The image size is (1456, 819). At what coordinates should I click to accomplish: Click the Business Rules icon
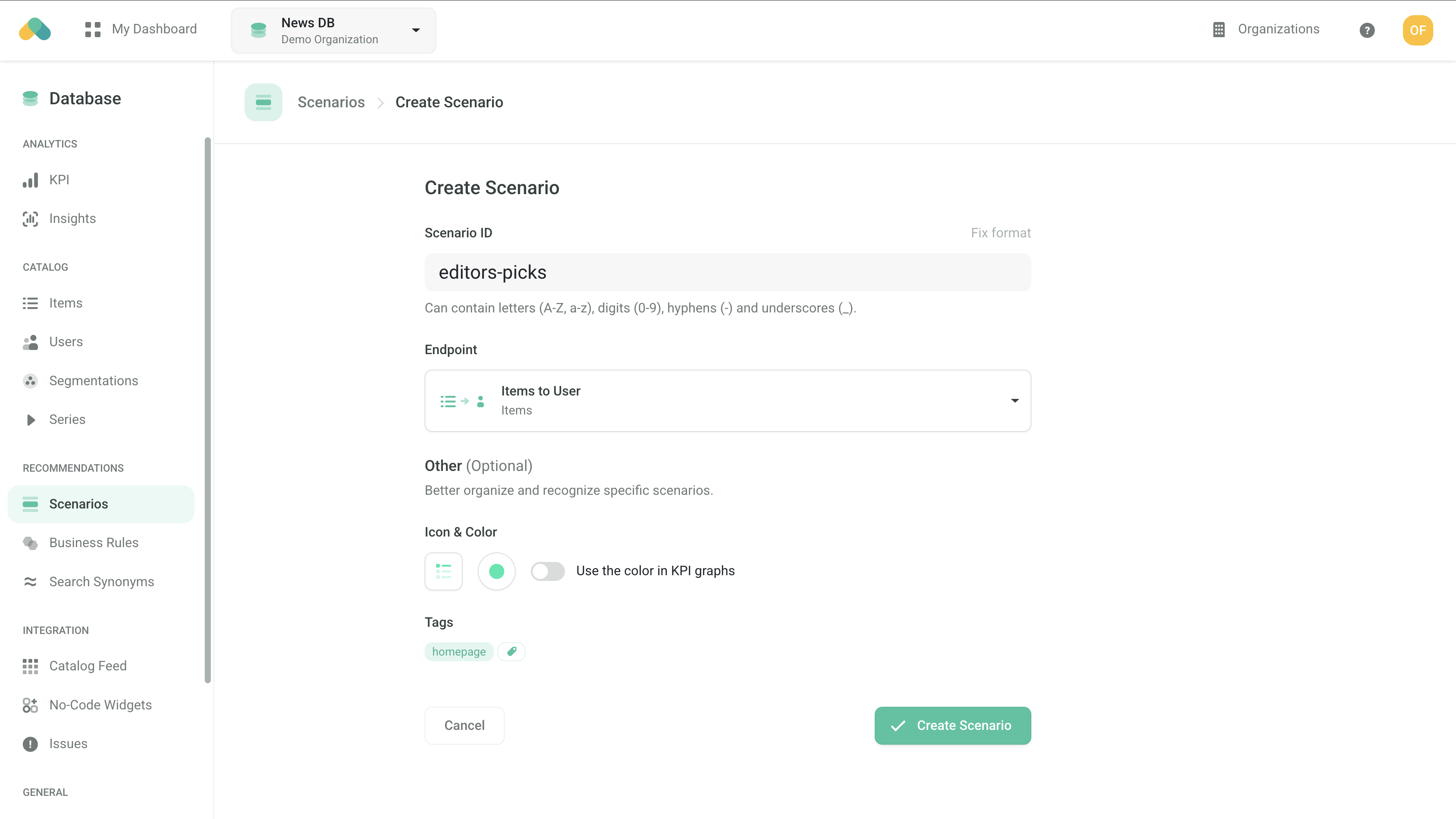30,543
